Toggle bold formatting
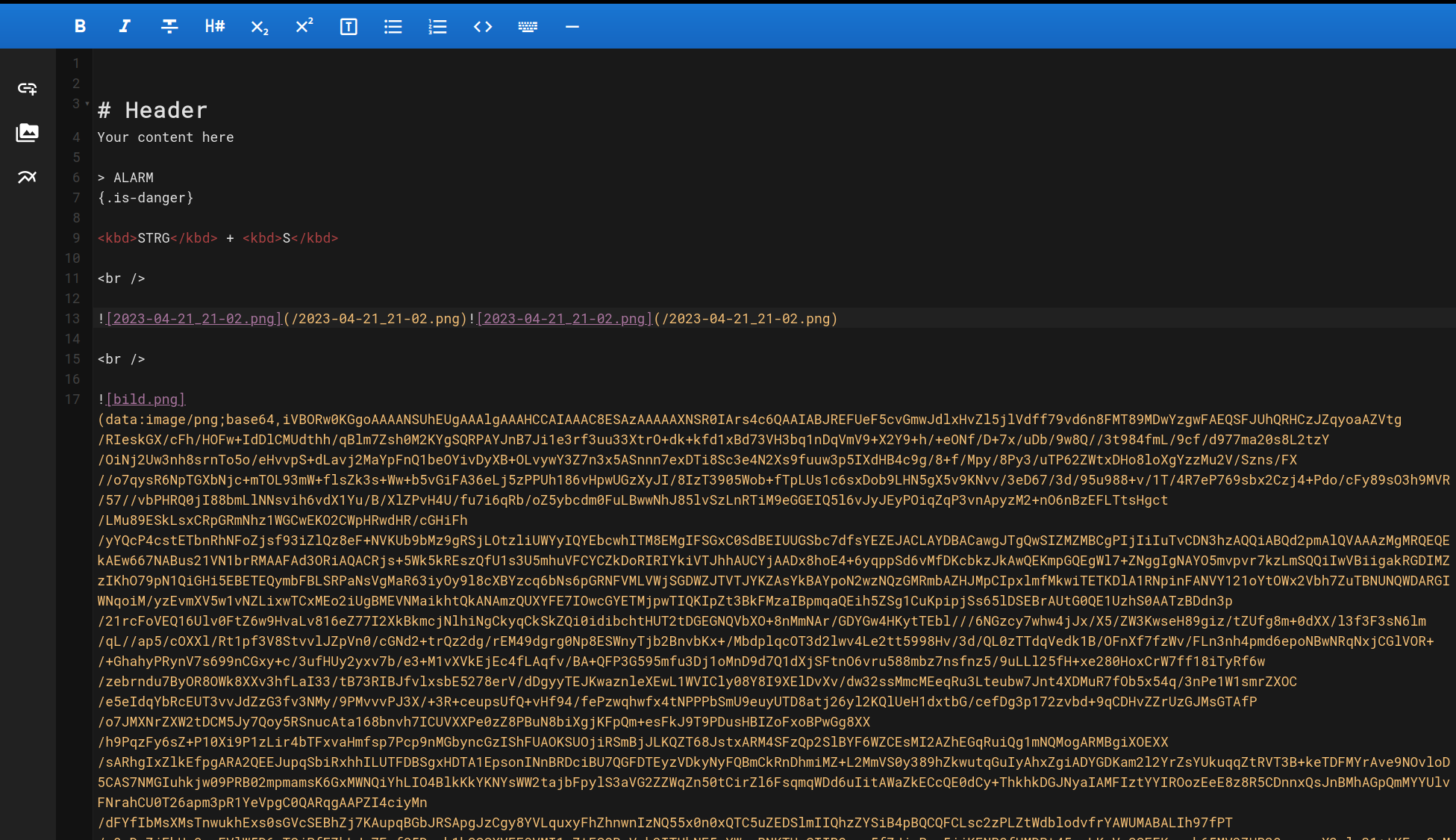Image resolution: width=1456 pixels, height=840 pixels. [80, 27]
